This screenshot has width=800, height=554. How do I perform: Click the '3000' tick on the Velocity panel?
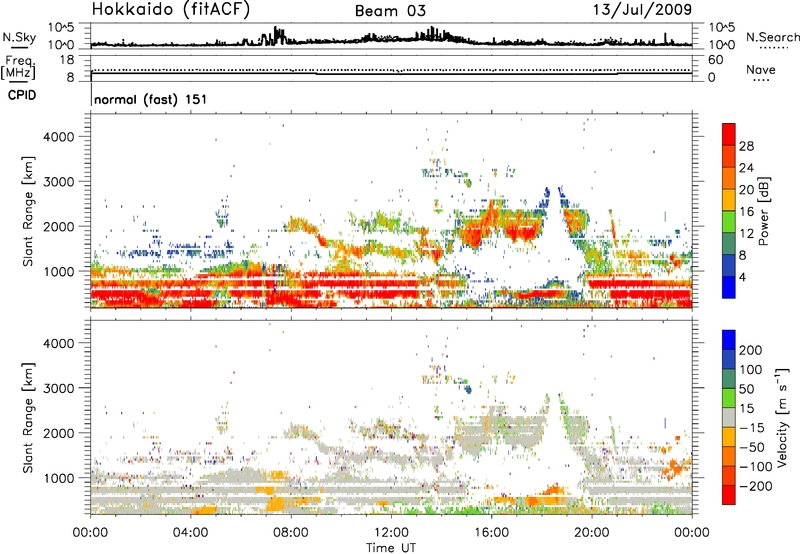(58, 388)
